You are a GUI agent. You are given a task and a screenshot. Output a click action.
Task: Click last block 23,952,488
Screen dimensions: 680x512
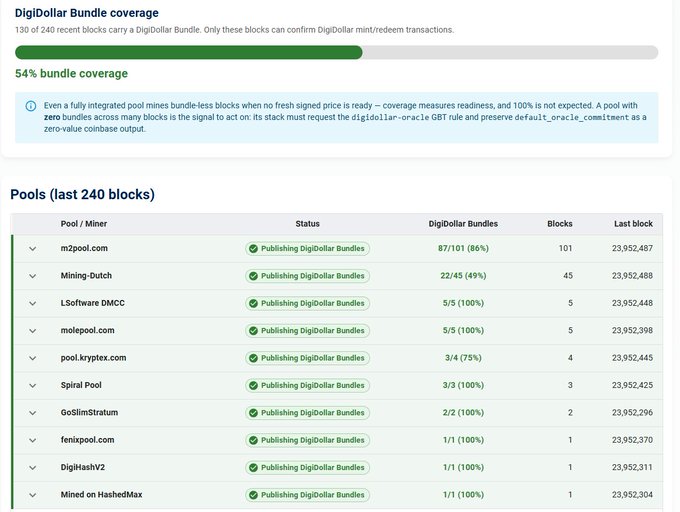[x=632, y=275]
